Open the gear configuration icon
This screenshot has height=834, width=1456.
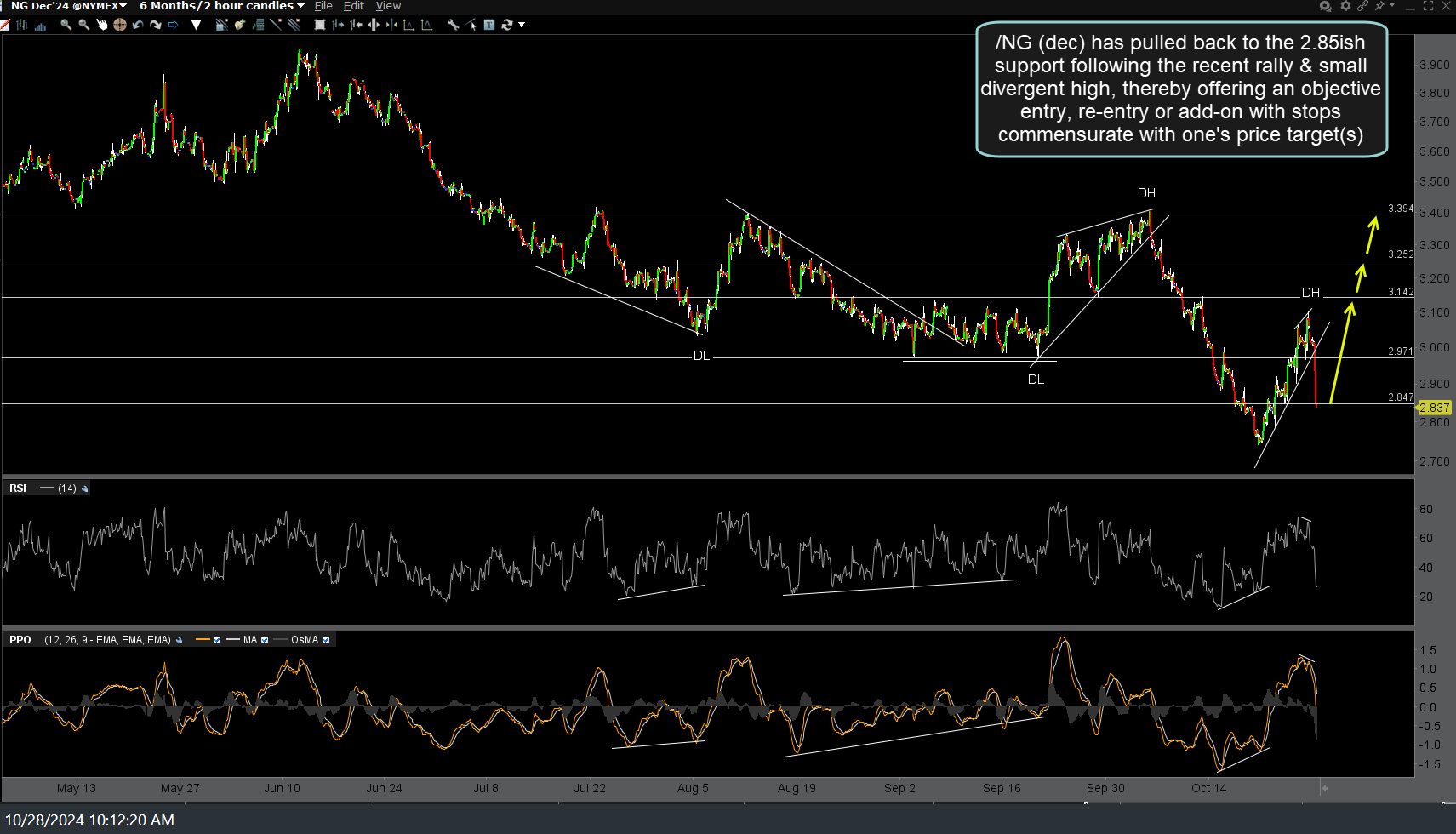tap(1345, 6)
